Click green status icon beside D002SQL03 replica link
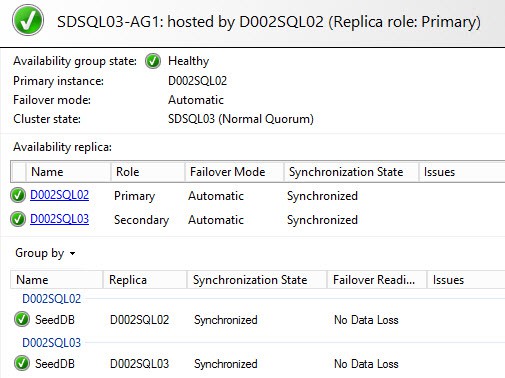The image size is (505, 378). coord(18,219)
